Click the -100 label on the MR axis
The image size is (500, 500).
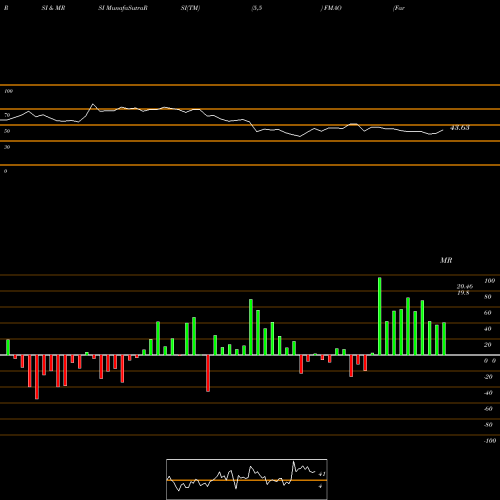(x=490, y=441)
